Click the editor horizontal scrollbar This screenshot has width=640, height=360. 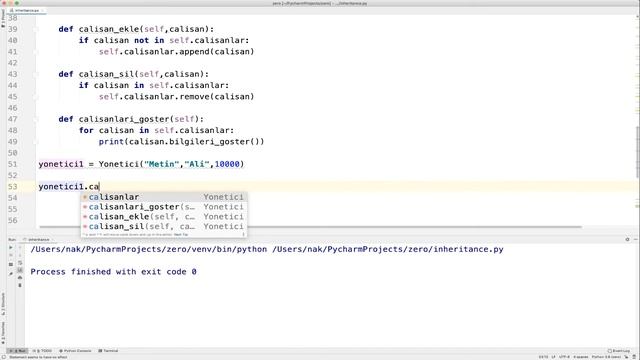(310, 227)
